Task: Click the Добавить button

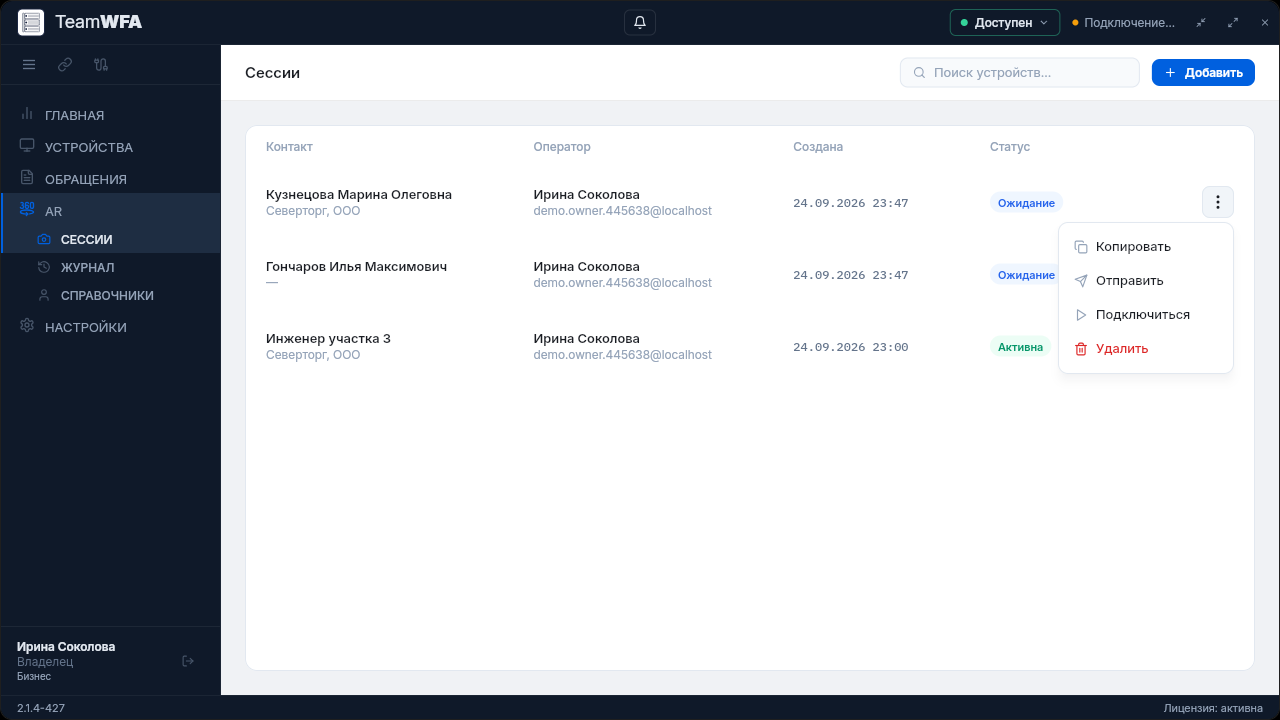Action: (x=1203, y=72)
